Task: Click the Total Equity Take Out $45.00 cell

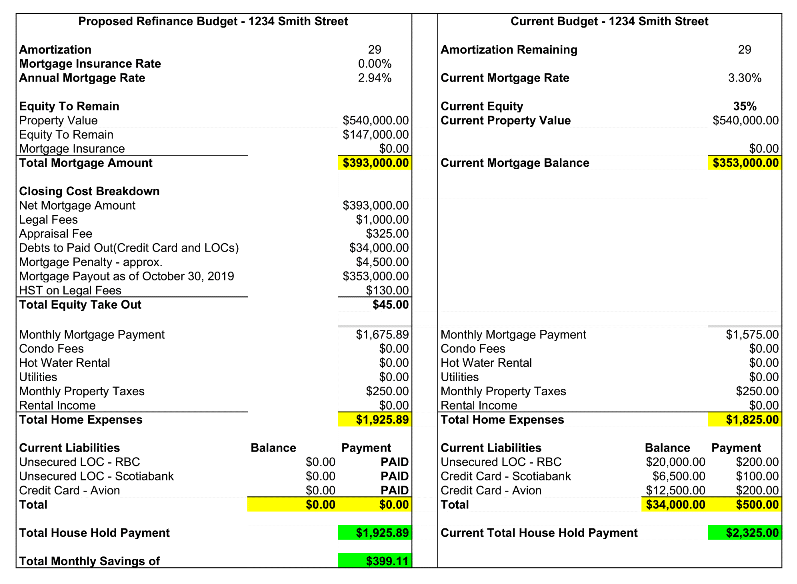Action: tap(389, 304)
